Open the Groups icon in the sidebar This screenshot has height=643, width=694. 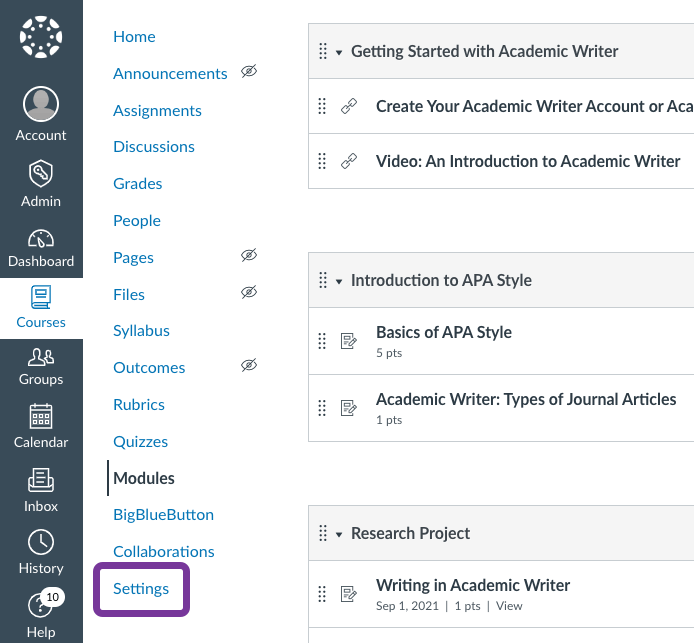pyautogui.click(x=41, y=357)
